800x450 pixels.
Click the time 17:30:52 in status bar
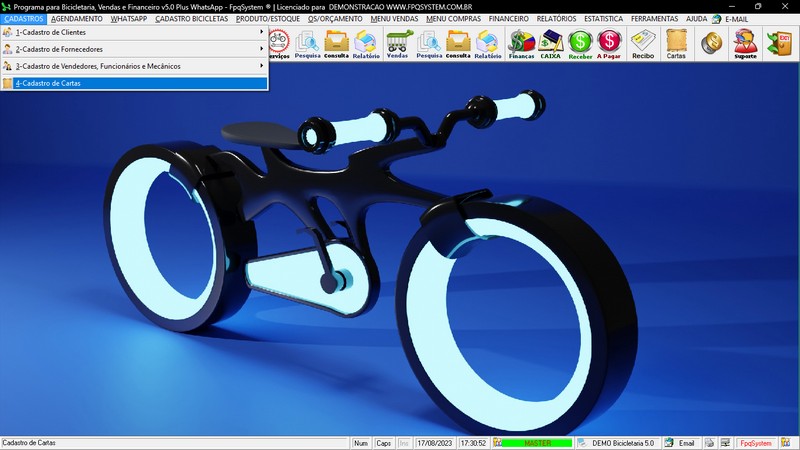coord(473,443)
